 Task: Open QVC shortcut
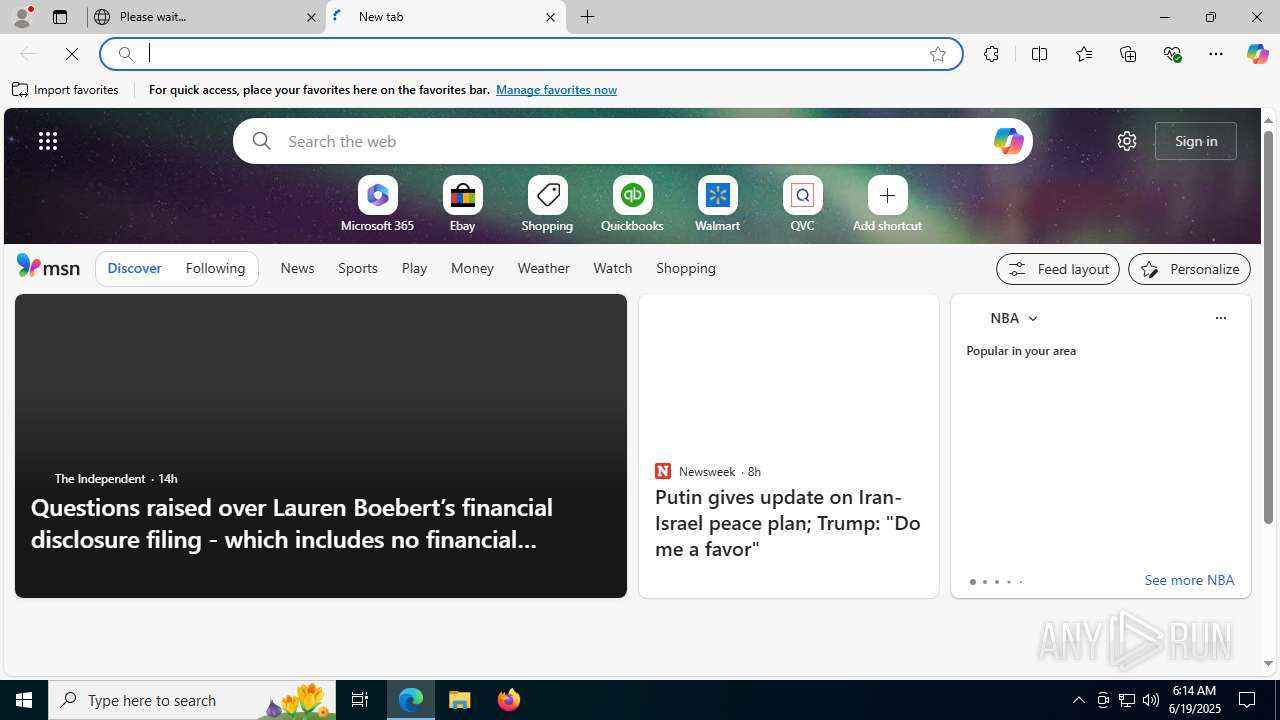[802, 205]
